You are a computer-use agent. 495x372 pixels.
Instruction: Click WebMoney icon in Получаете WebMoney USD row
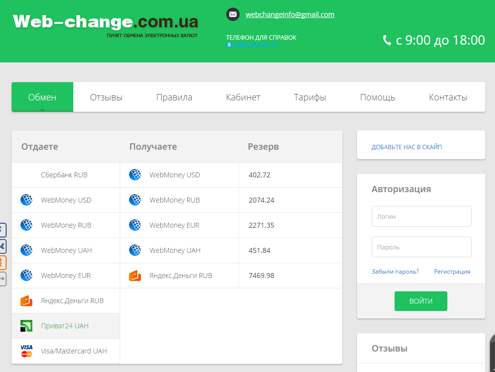click(x=135, y=175)
